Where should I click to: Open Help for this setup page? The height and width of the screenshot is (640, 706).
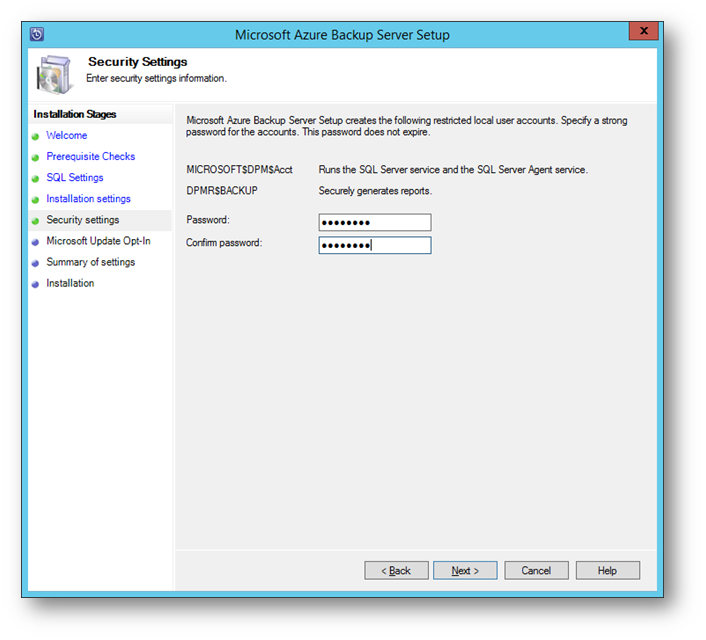tap(607, 571)
